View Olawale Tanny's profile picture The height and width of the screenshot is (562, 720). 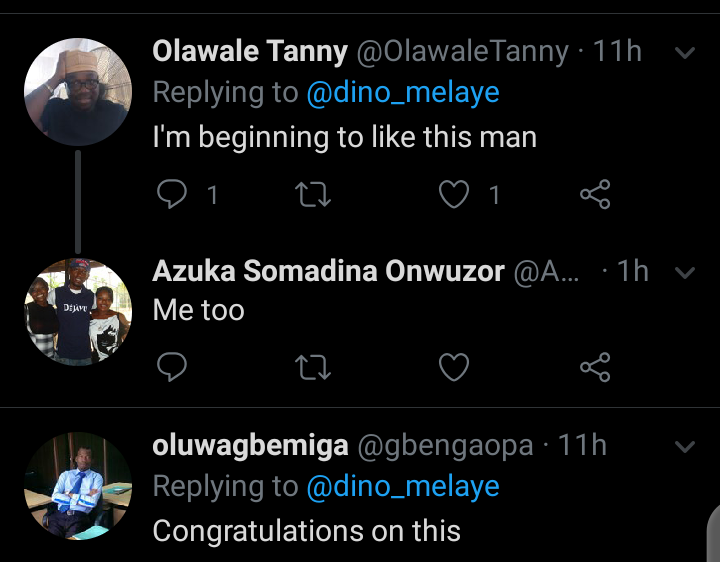78,92
